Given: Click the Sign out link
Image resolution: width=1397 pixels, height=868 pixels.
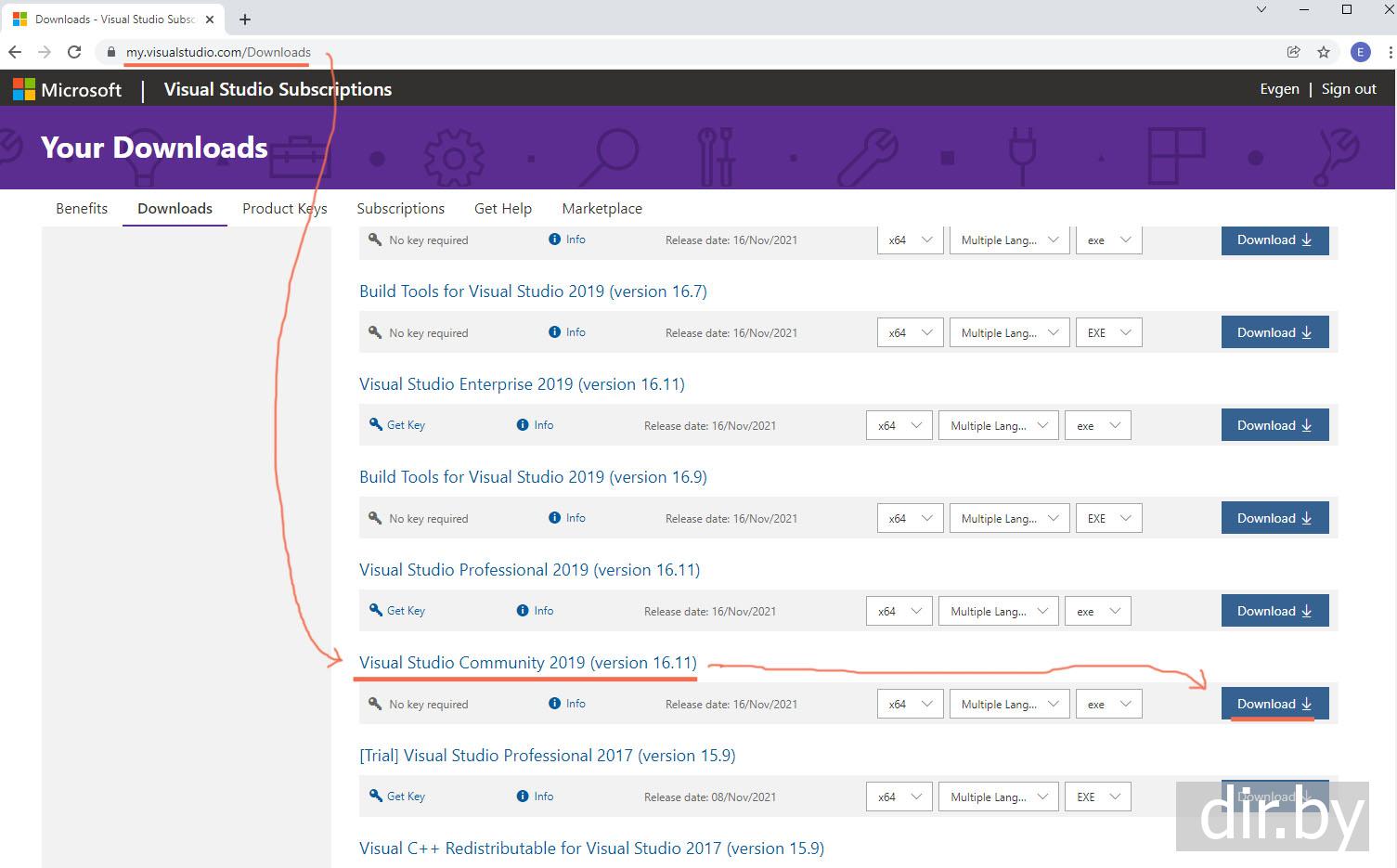Looking at the screenshot, I should point(1348,89).
